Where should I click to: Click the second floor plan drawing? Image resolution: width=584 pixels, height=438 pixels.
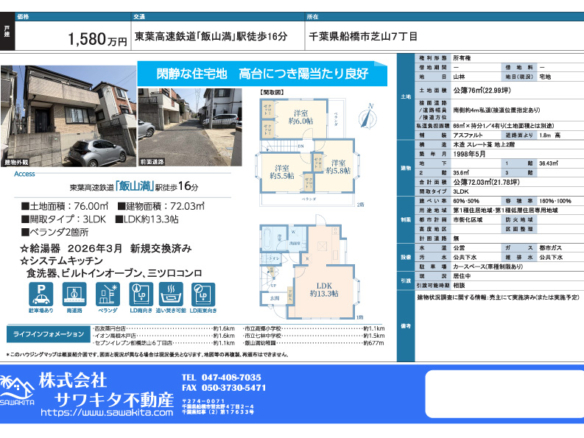[307, 152]
